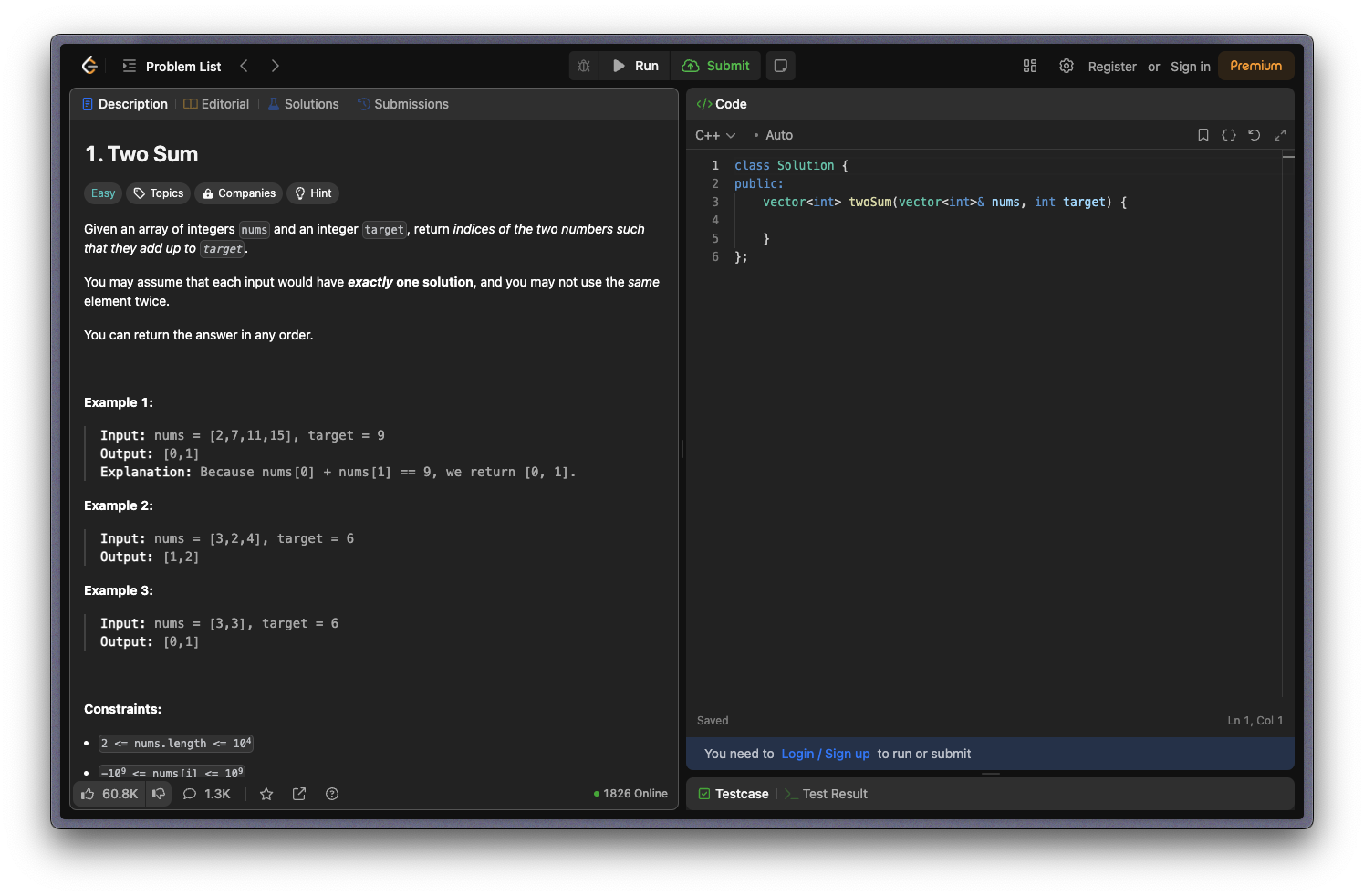The width and height of the screenshot is (1364, 896).
Task: Open settings gear icon
Action: pyautogui.click(x=1067, y=66)
